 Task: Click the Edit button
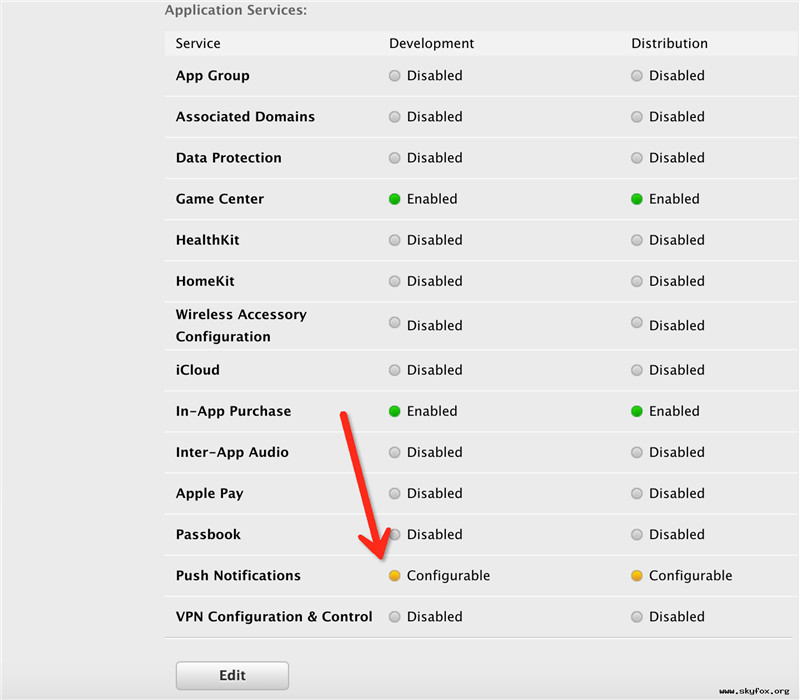pyautogui.click(x=232, y=675)
